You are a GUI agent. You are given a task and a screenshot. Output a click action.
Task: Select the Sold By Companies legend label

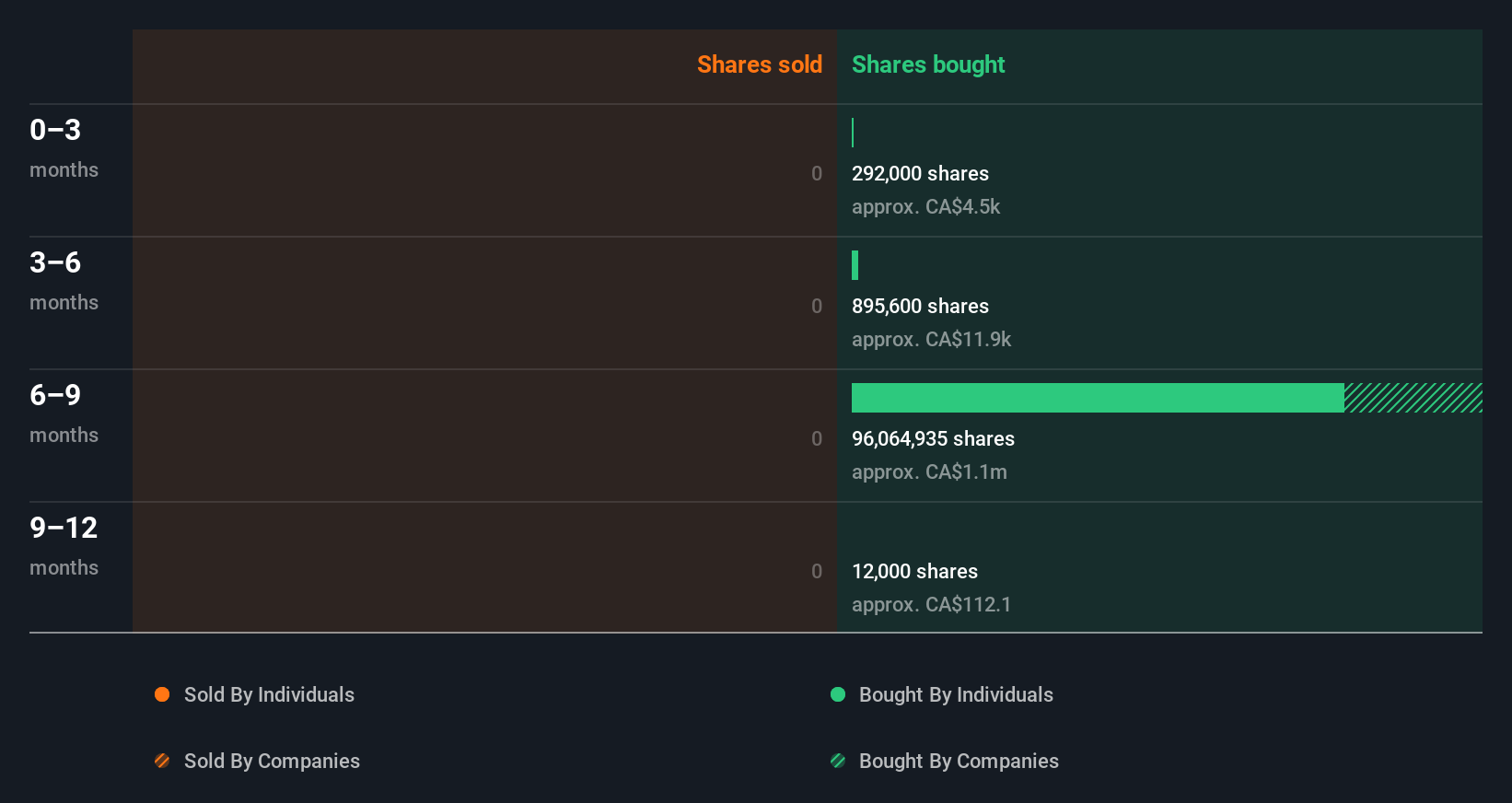coord(272,762)
